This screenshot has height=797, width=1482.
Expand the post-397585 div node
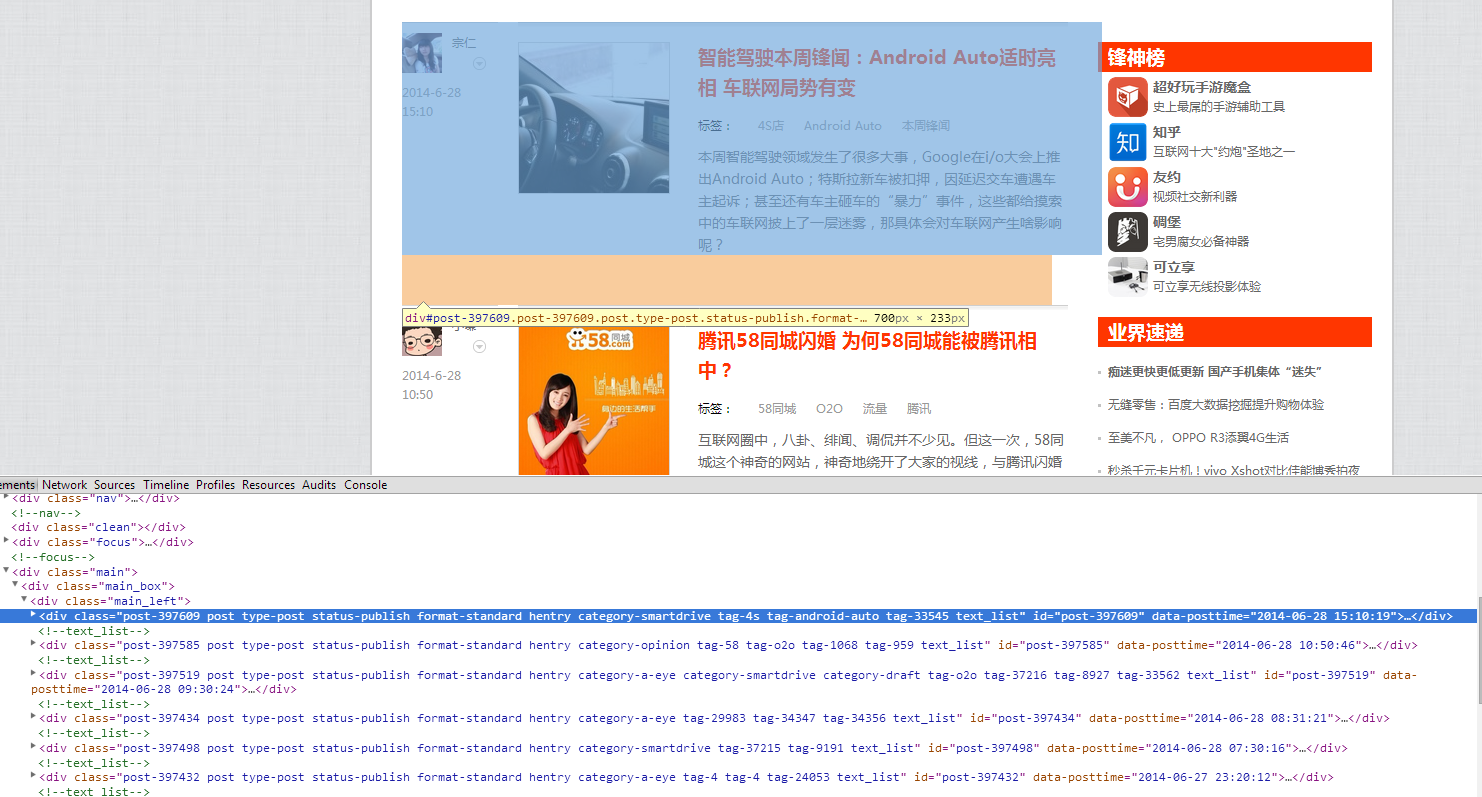[33, 644]
